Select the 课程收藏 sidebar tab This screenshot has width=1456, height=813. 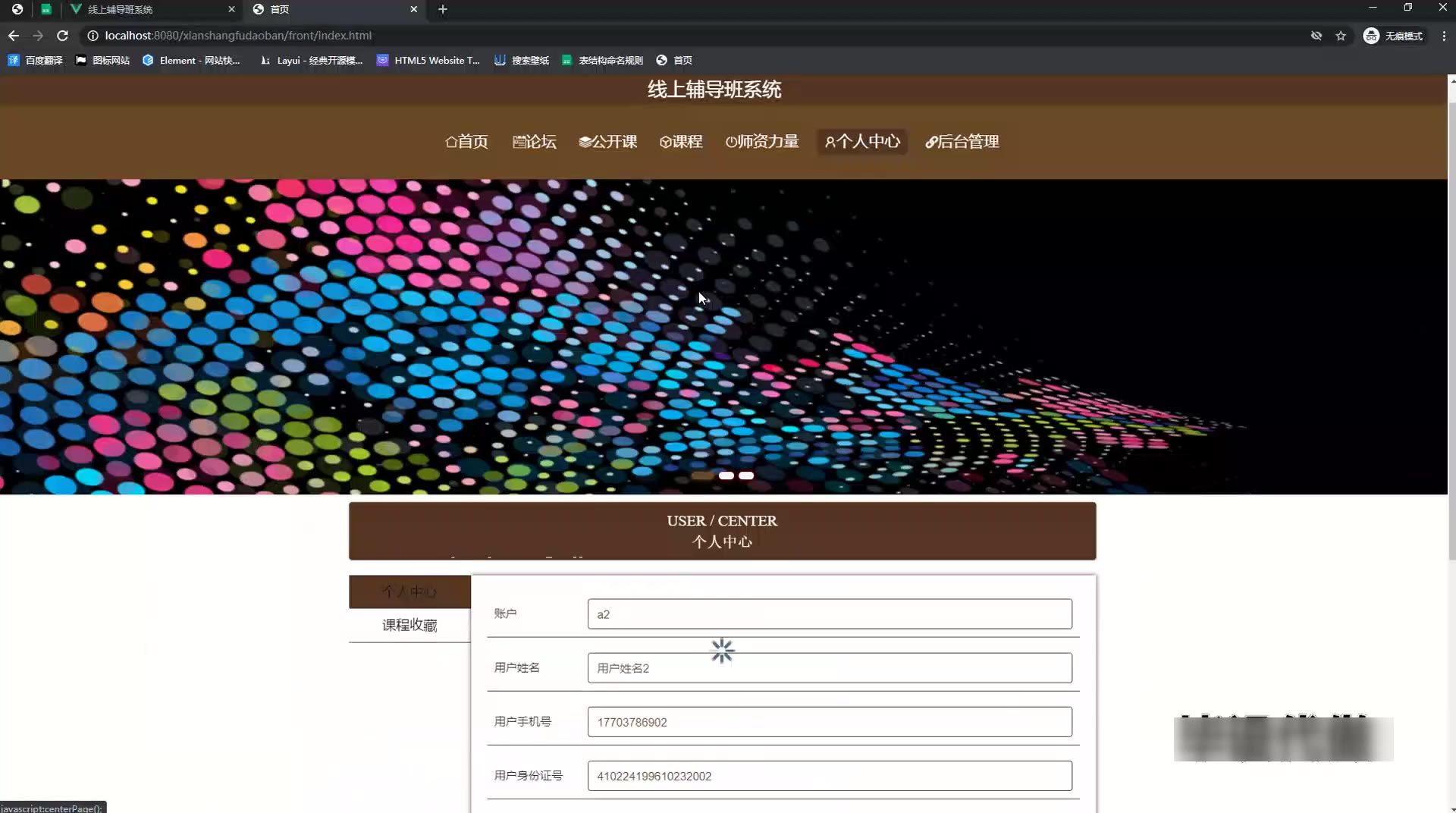[409, 625]
